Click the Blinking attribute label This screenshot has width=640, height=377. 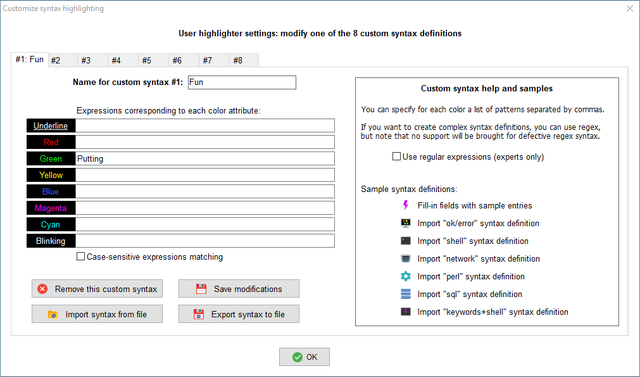tap(51, 241)
